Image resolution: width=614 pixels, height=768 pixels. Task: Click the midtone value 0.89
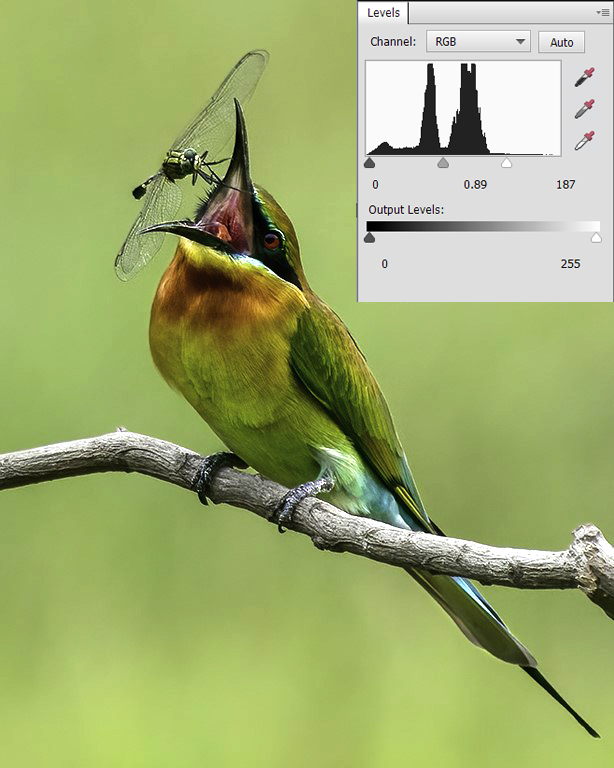point(475,185)
